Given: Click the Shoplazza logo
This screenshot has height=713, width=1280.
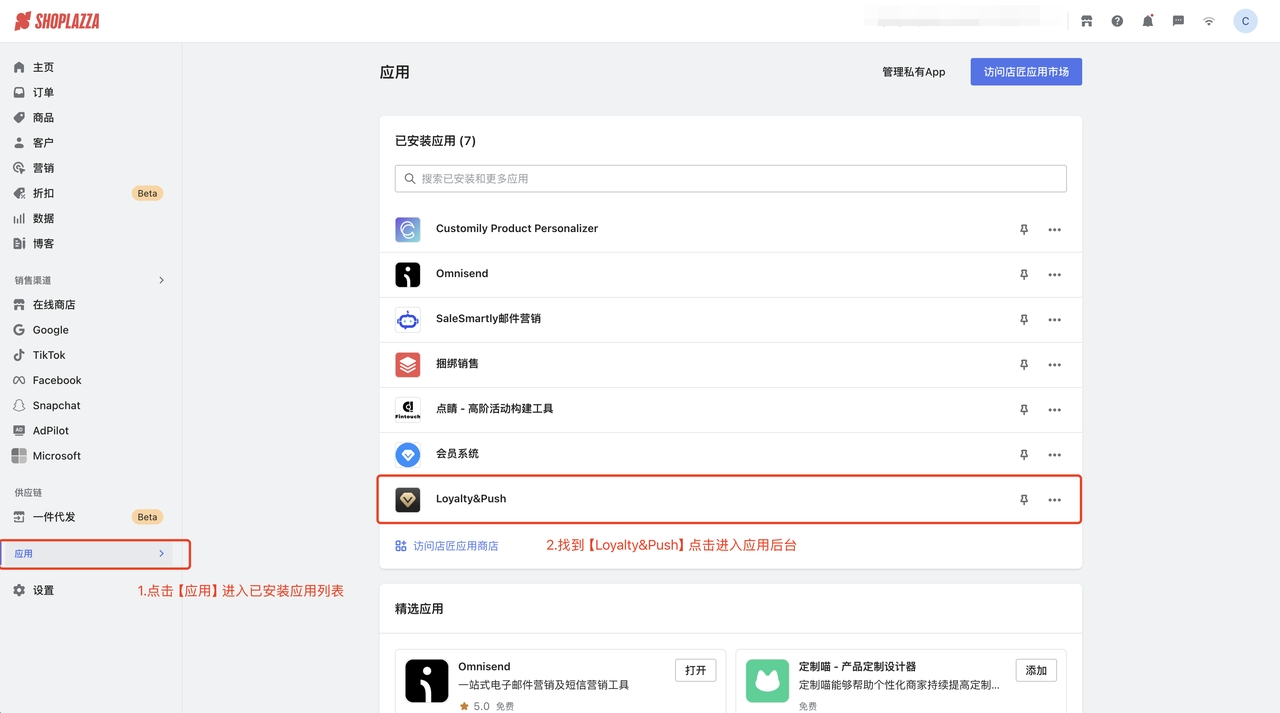Looking at the screenshot, I should pyautogui.click(x=57, y=21).
